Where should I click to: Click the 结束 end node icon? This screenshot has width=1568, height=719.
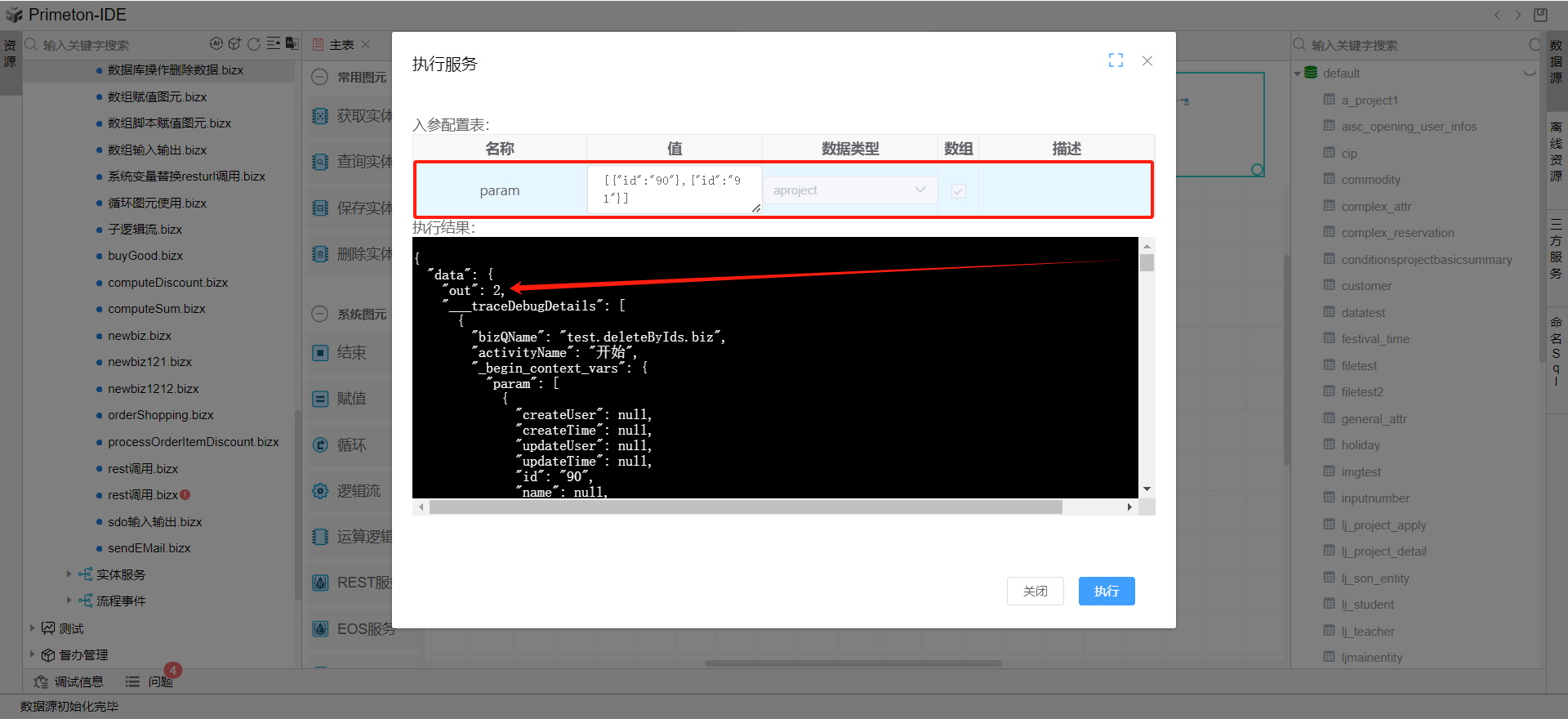click(x=321, y=353)
